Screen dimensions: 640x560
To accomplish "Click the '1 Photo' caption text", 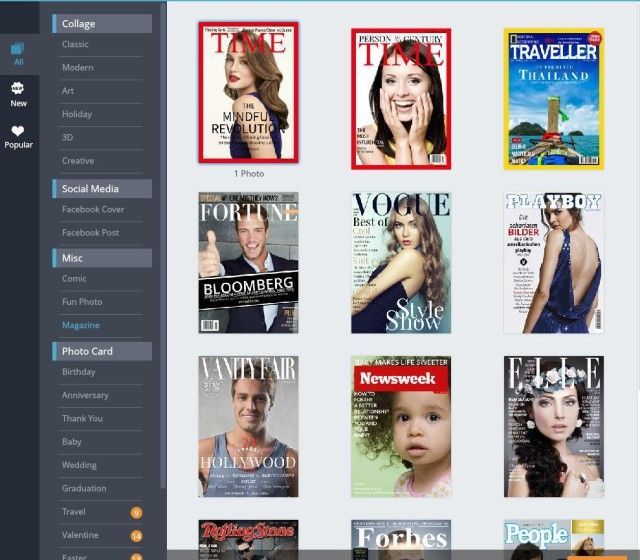I will pyautogui.click(x=249, y=173).
